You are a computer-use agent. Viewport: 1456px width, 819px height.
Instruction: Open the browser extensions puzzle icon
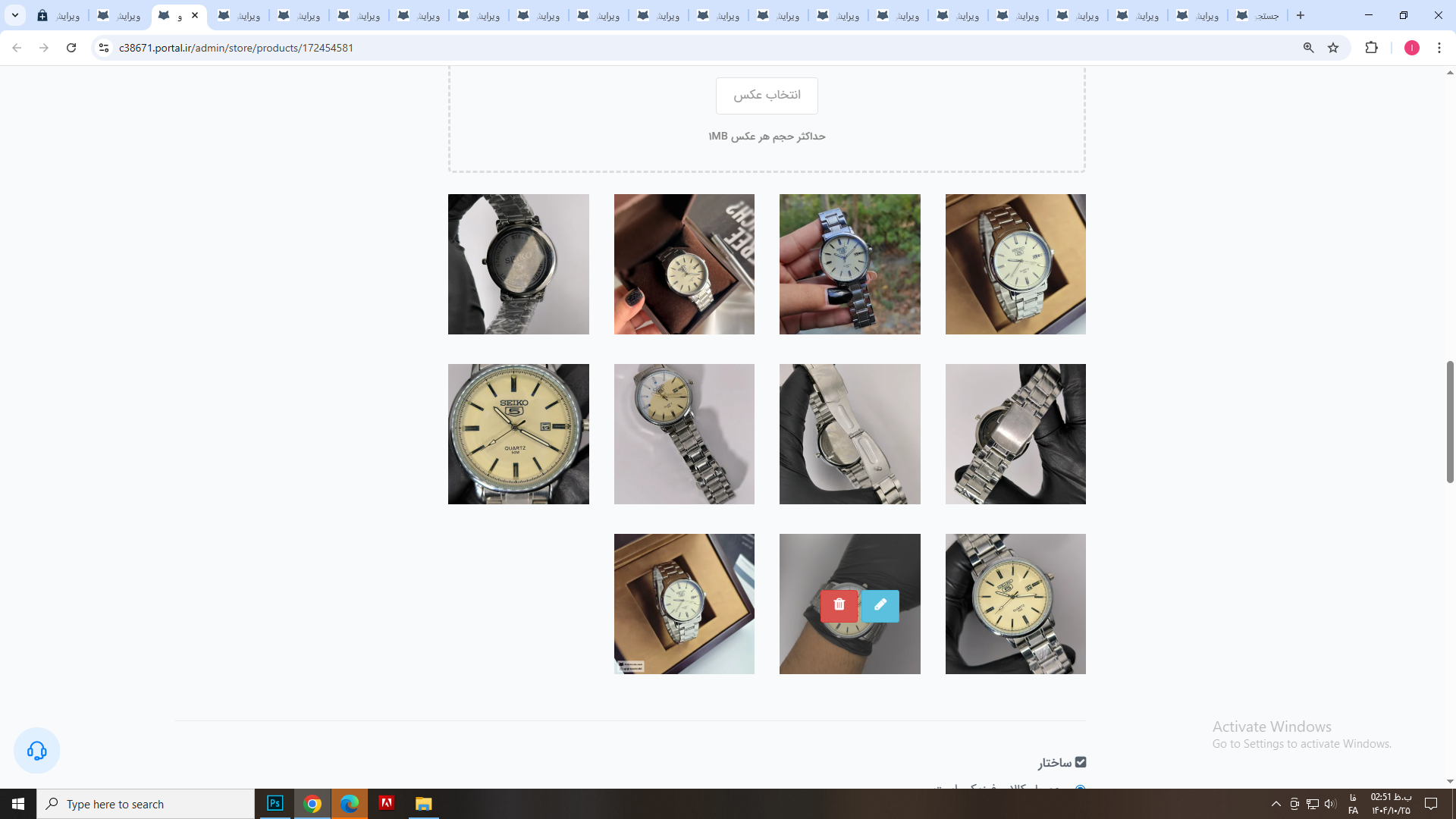[x=1371, y=48]
